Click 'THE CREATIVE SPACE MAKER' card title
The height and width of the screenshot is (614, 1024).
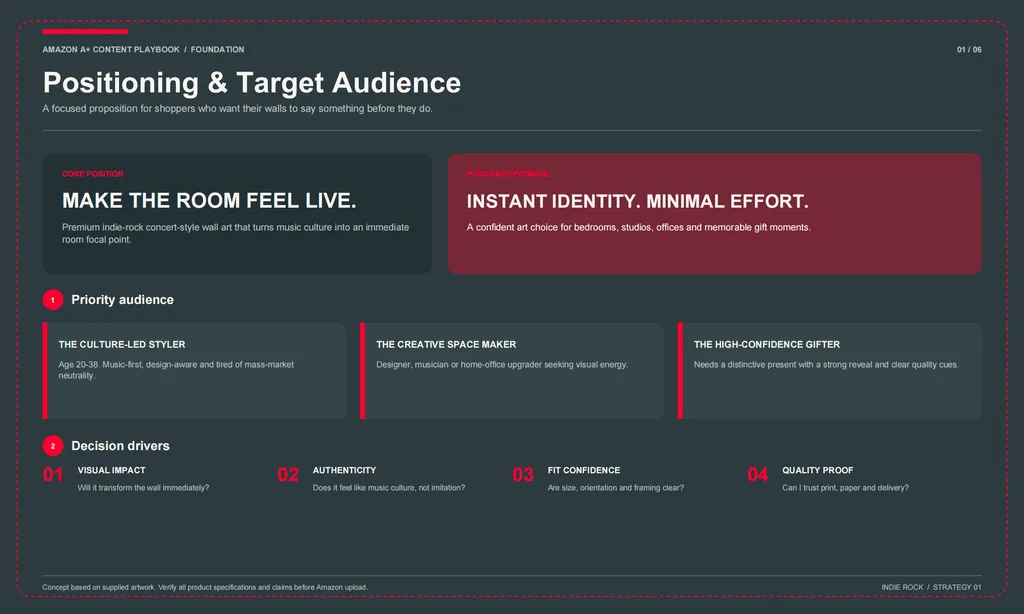point(446,344)
